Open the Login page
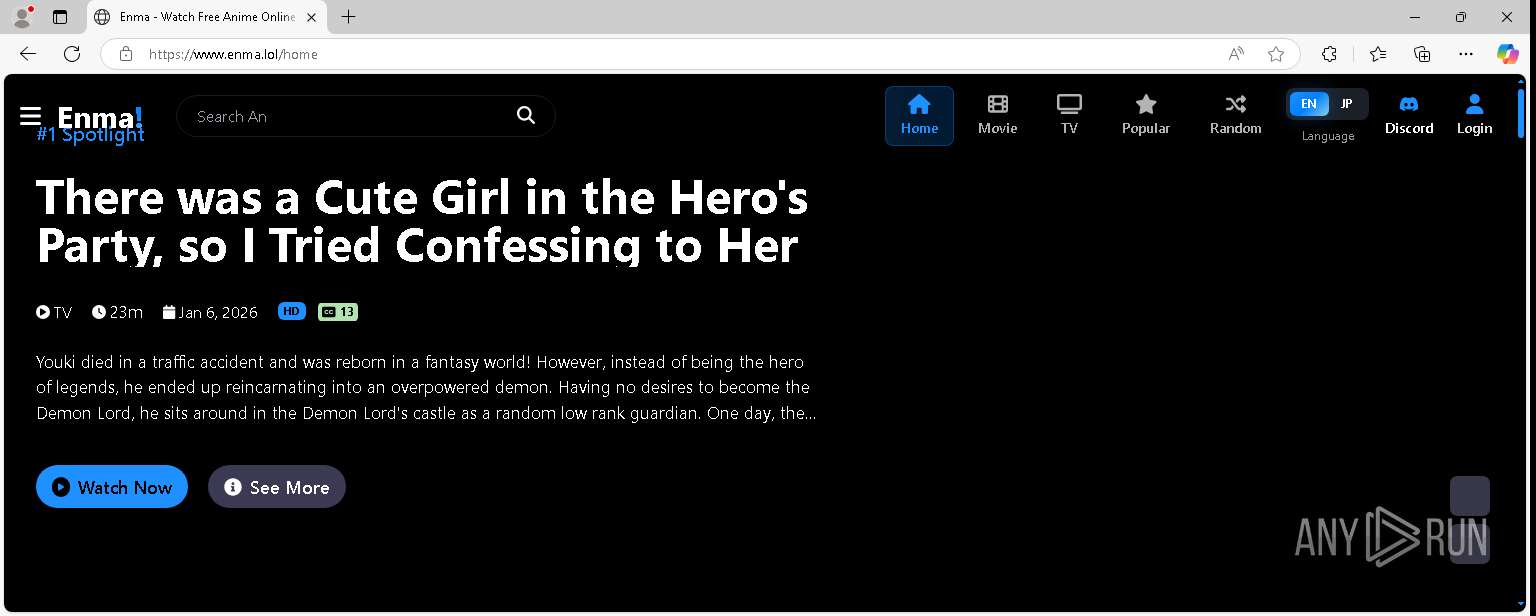The height and width of the screenshot is (616, 1536). [x=1474, y=116]
